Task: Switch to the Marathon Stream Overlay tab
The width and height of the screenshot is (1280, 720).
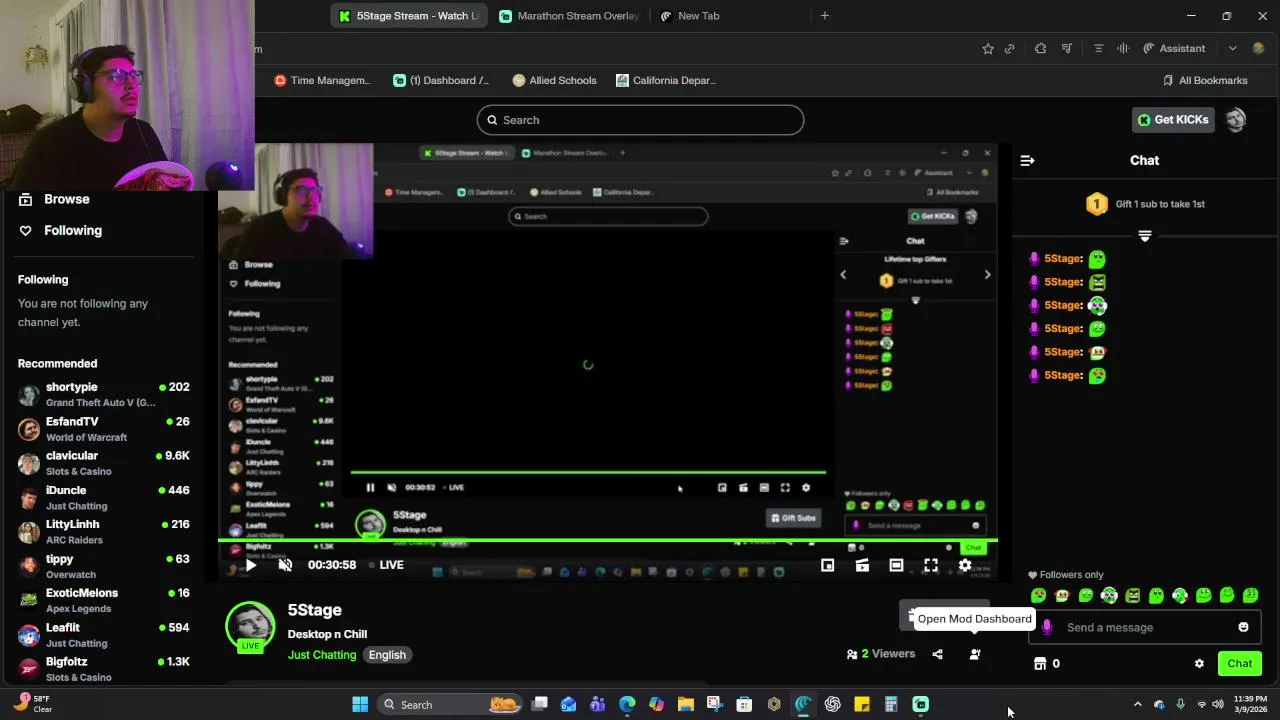Action: pyautogui.click(x=568, y=16)
